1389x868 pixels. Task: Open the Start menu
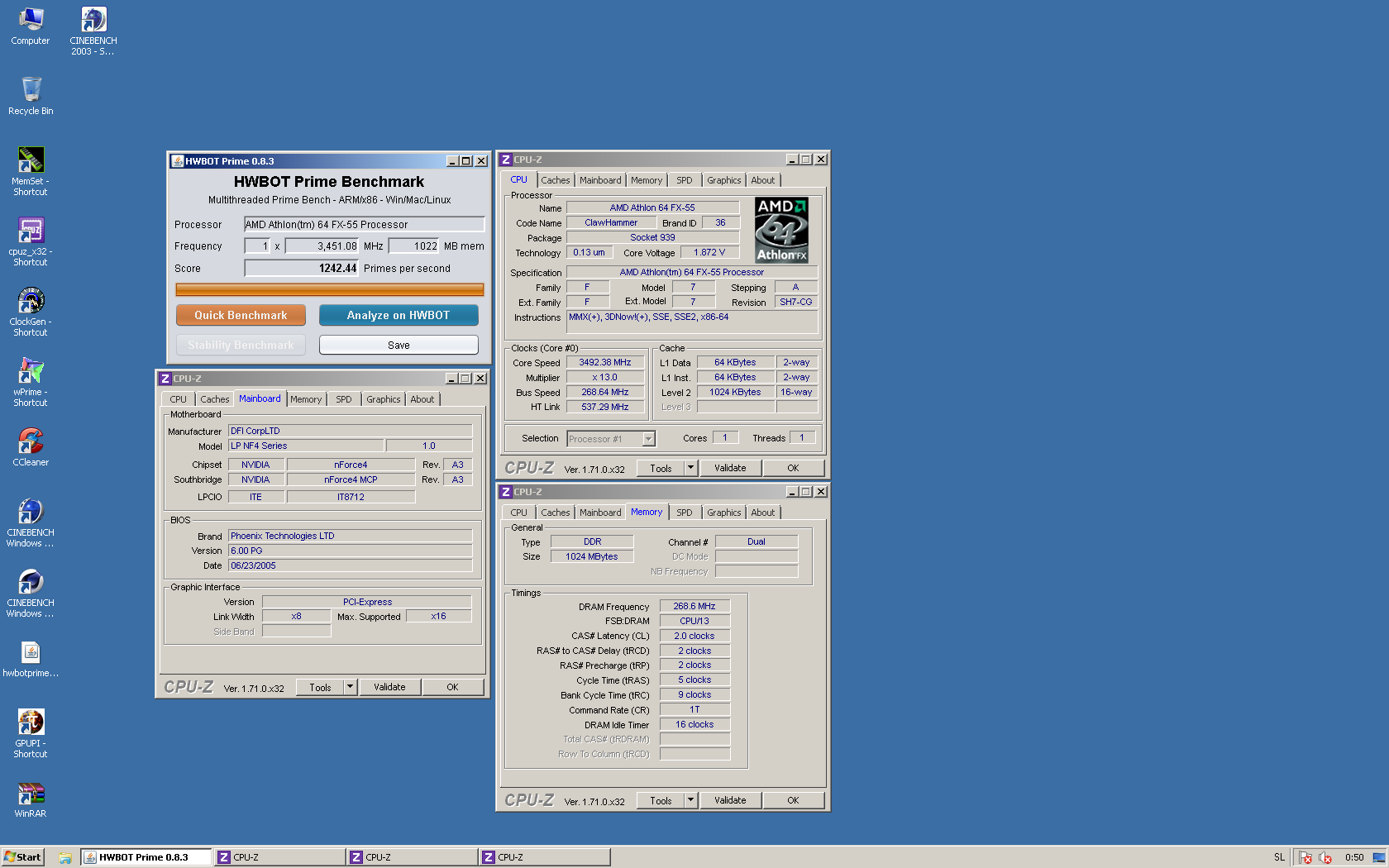coord(22,857)
